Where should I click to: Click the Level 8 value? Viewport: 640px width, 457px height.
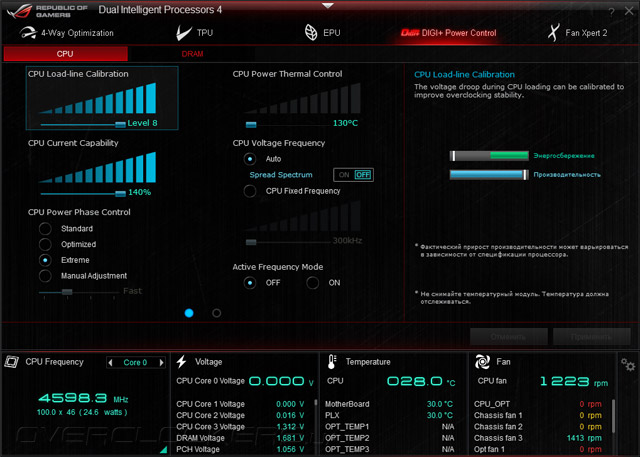point(142,123)
